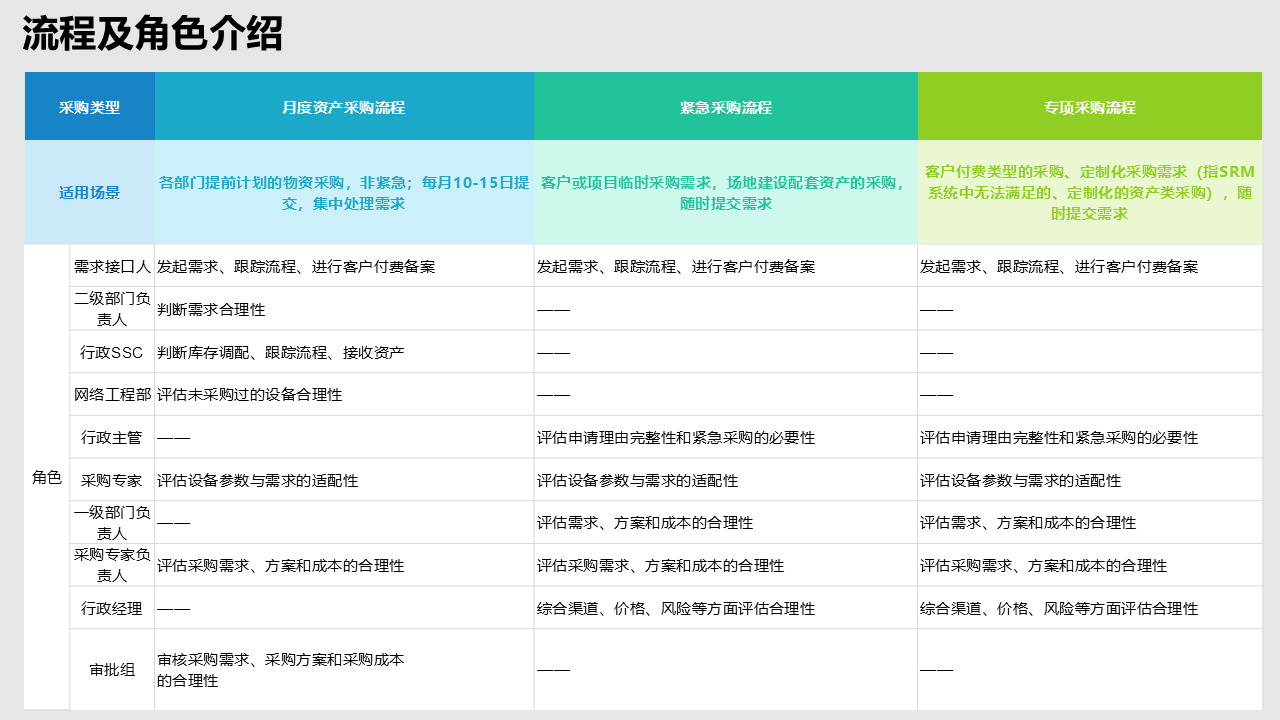Select the 专项采购流程 column header
Screen dimensions: 1280x720
click(x=1090, y=107)
